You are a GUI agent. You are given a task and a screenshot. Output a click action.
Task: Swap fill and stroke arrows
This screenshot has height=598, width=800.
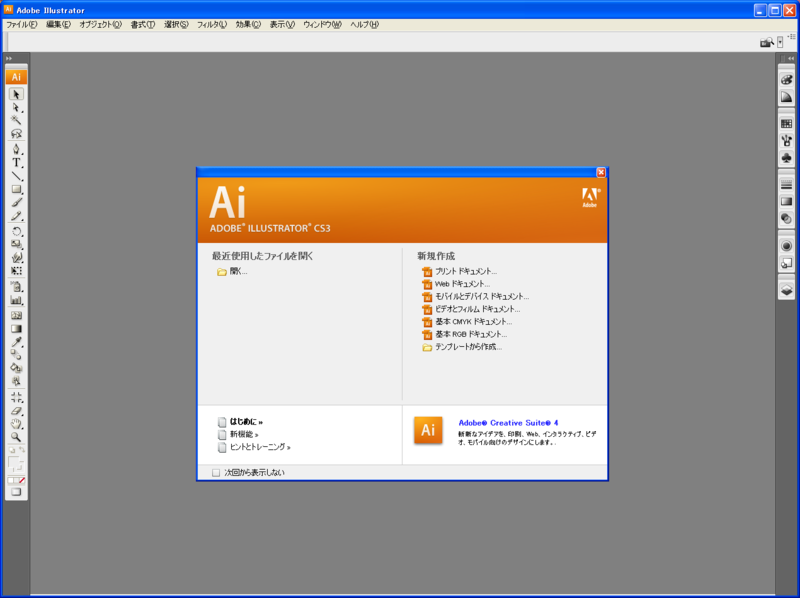pyautogui.click(x=22, y=451)
